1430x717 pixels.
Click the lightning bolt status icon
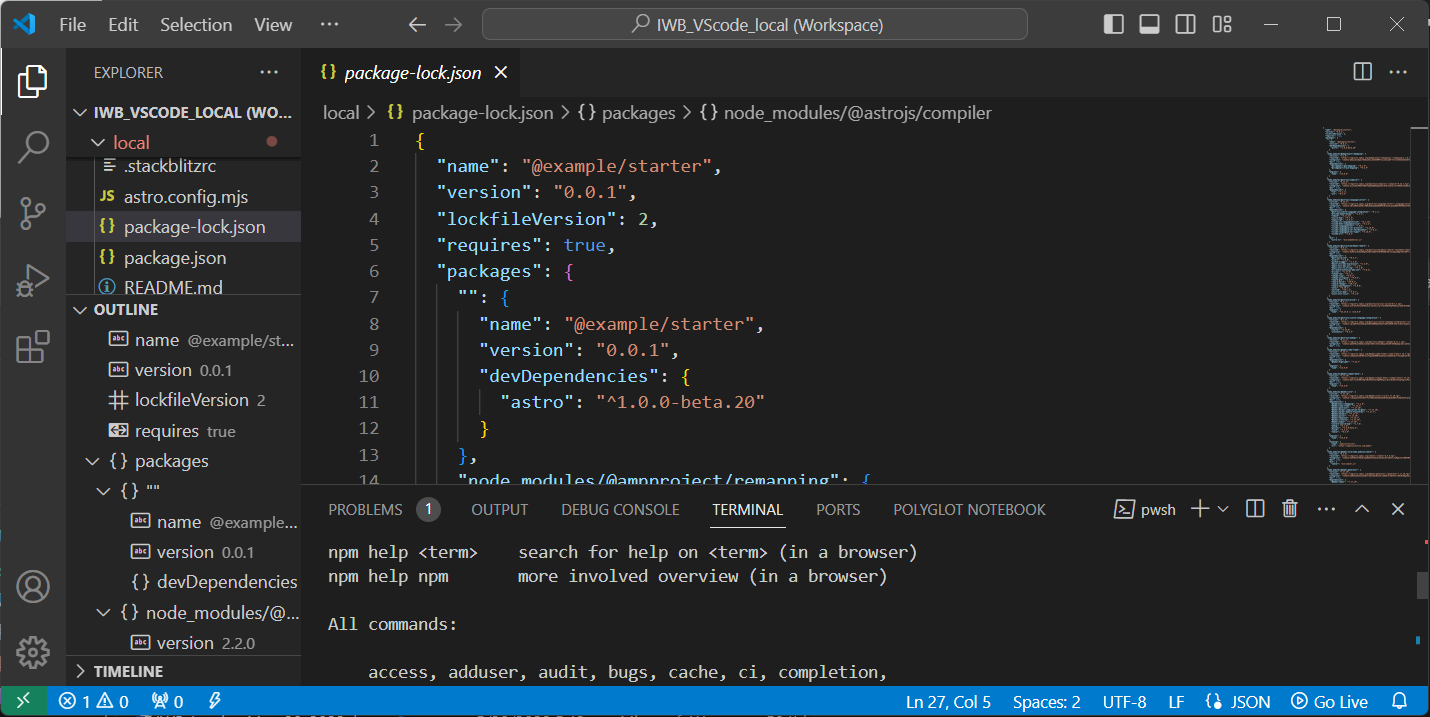pos(214,701)
